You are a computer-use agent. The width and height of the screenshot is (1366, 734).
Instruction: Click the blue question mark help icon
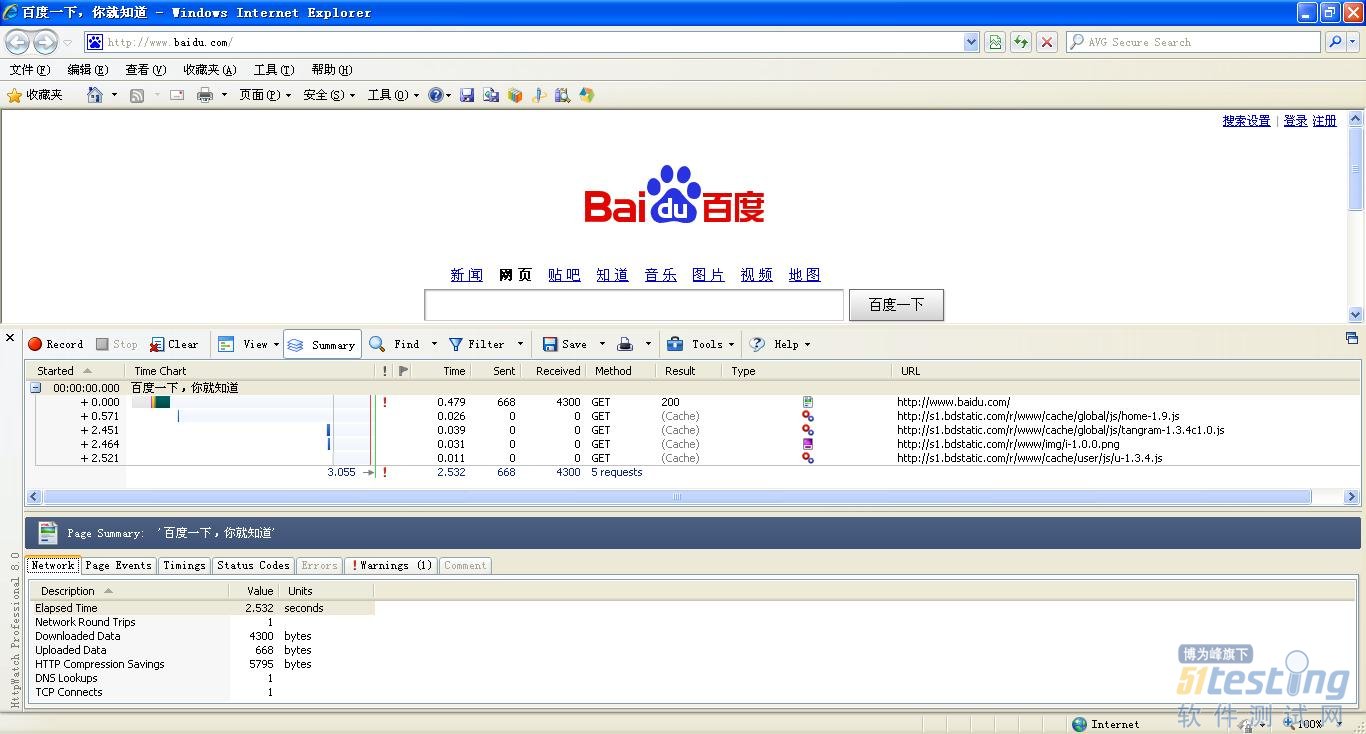435,95
